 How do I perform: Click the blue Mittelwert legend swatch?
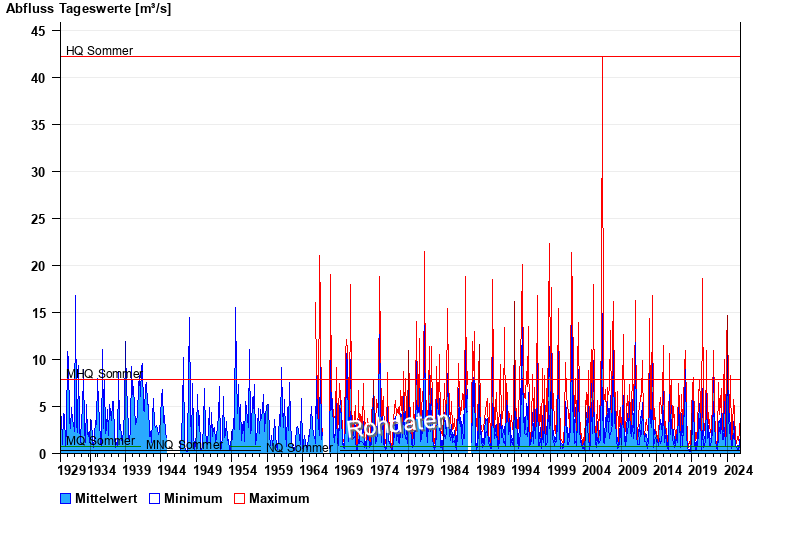[66, 498]
